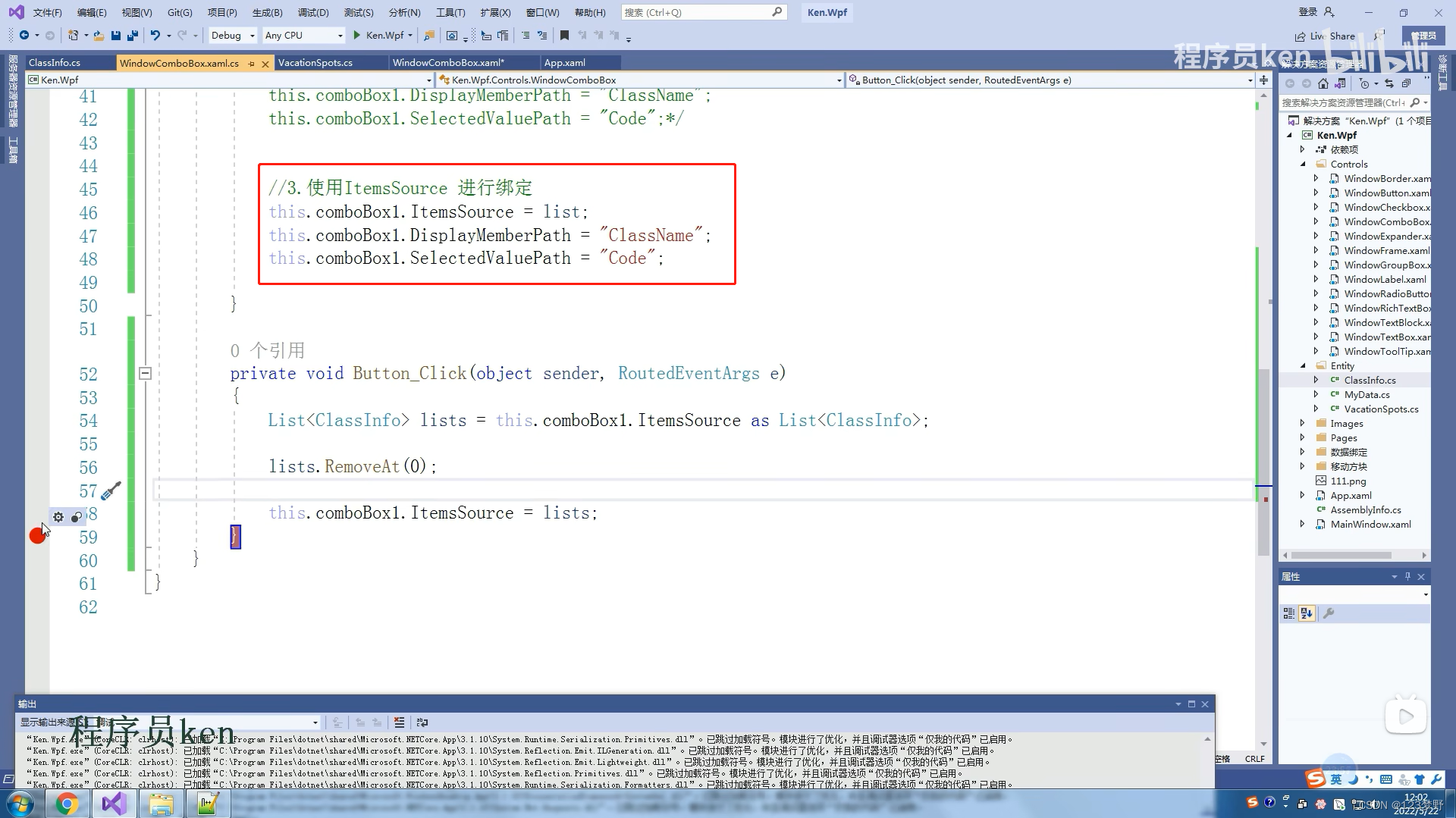Select ClassInfo.cs in Solution Explorer
Screen dimensions: 1456x818
coord(1370,380)
